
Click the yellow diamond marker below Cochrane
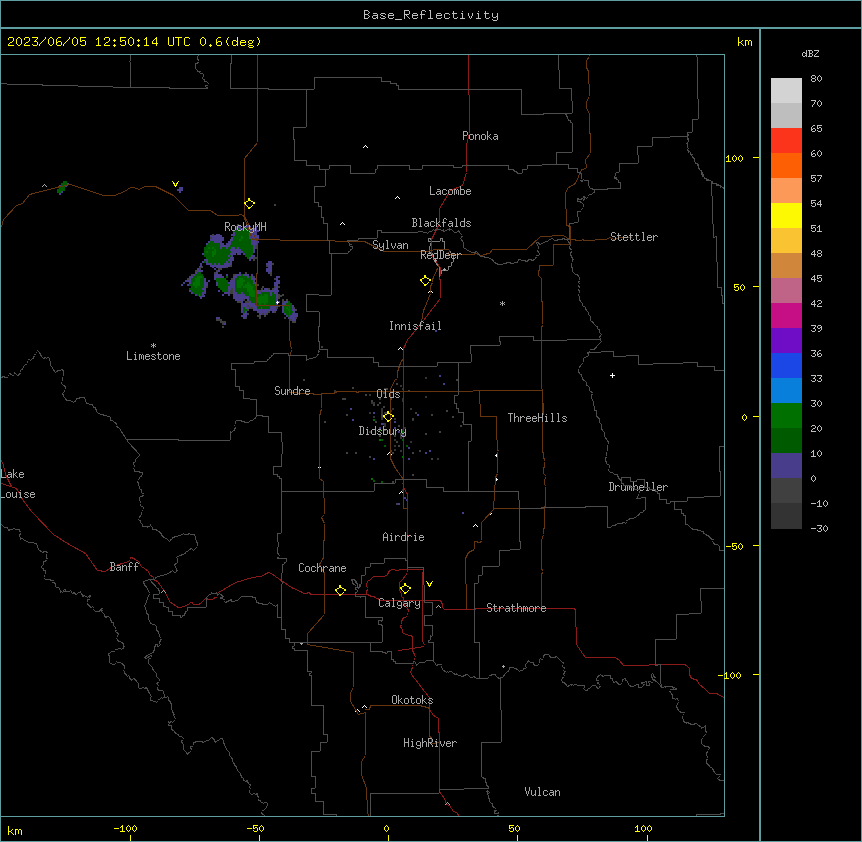(340, 590)
